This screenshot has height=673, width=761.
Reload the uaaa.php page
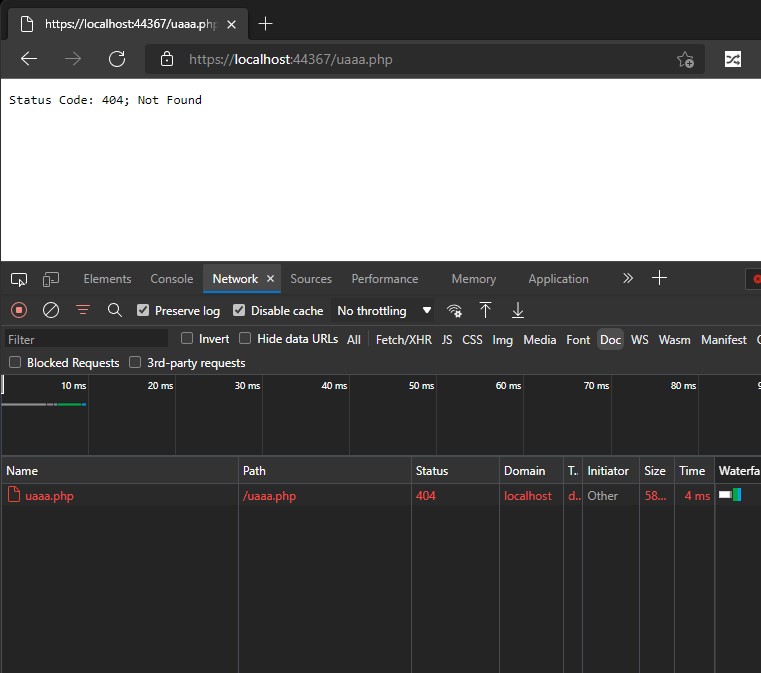pyautogui.click(x=117, y=59)
